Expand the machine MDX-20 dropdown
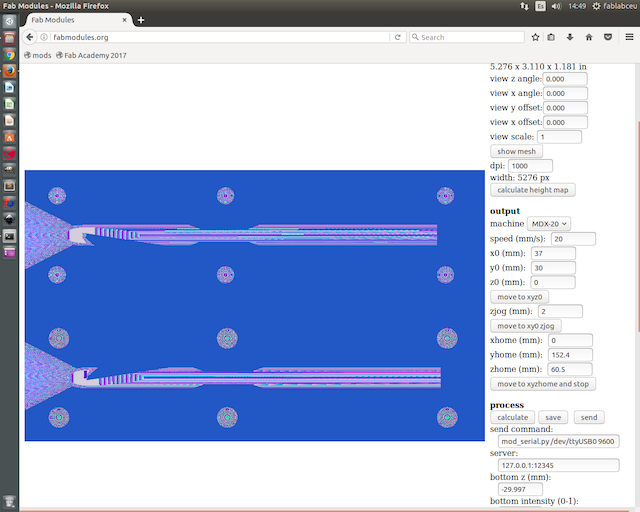 pos(549,224)
